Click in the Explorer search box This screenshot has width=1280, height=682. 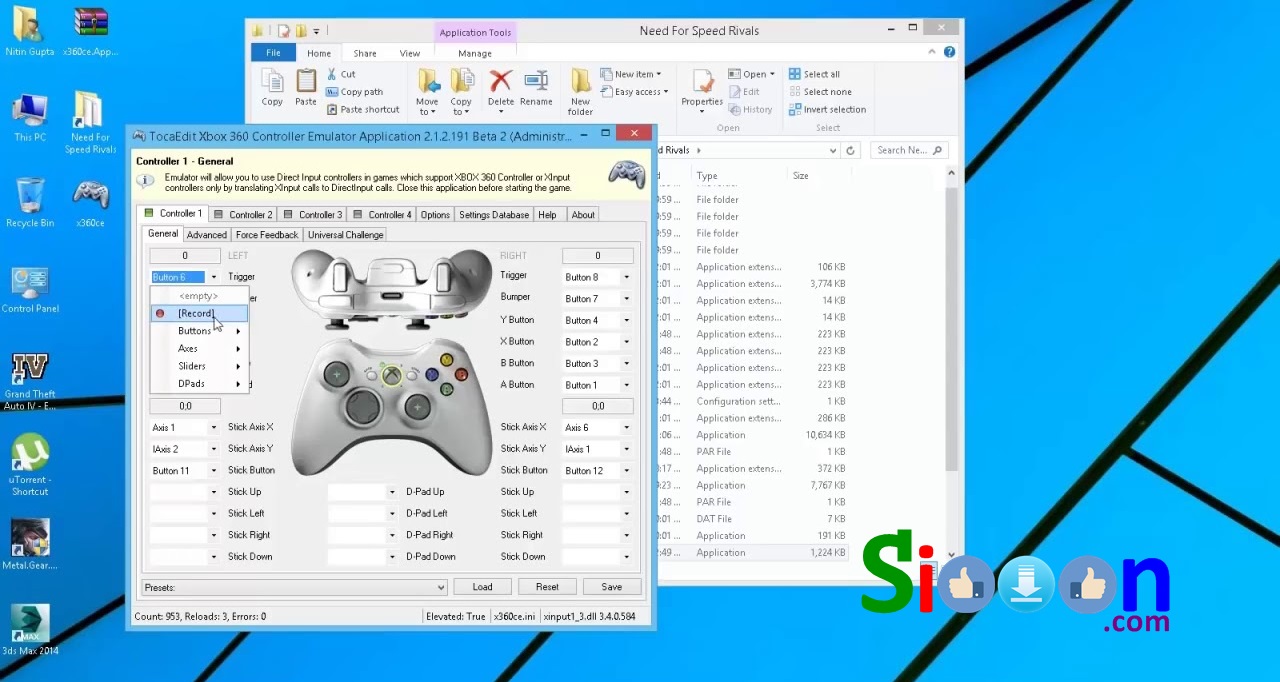(908, 150)
